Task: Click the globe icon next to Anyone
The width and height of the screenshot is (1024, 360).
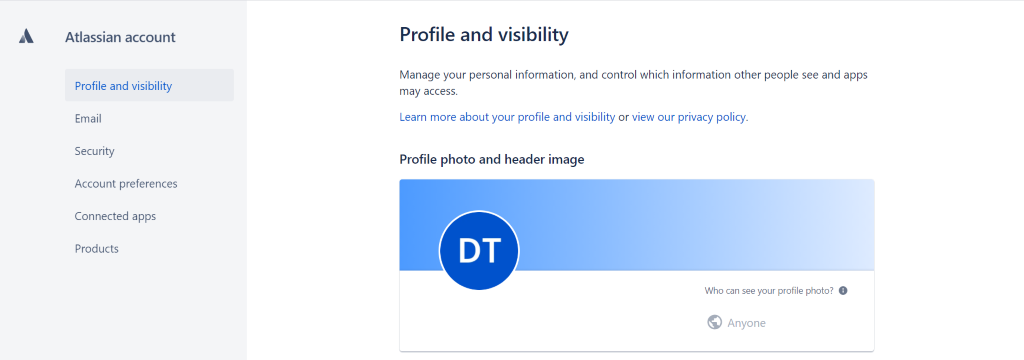Action: pyautogui.click(x=714, y=322)
